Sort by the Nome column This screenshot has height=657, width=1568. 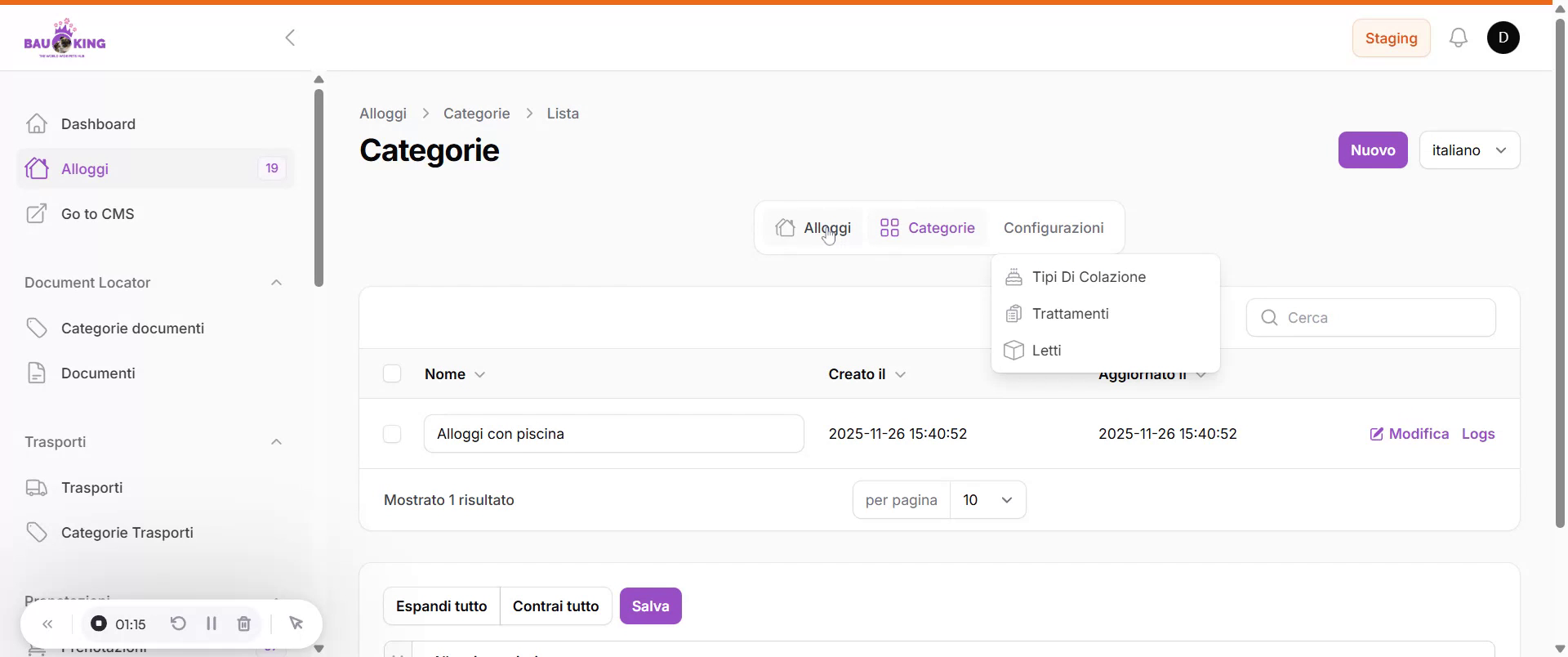click(x=455, y=374)
